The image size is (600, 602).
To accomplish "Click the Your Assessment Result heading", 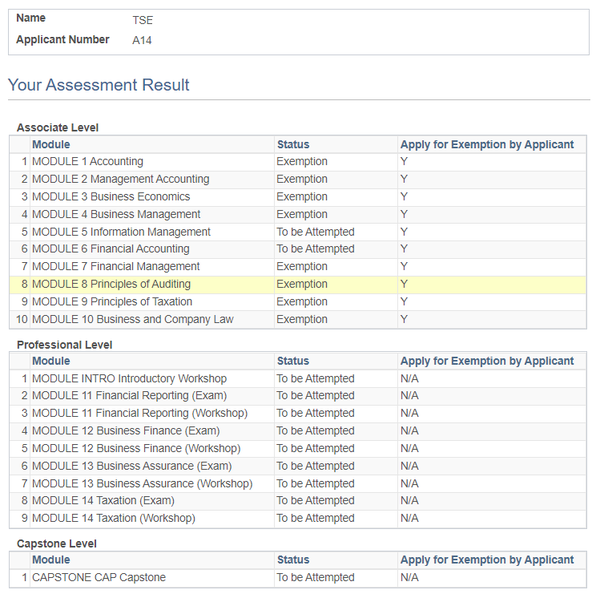I will pos(98,85).
